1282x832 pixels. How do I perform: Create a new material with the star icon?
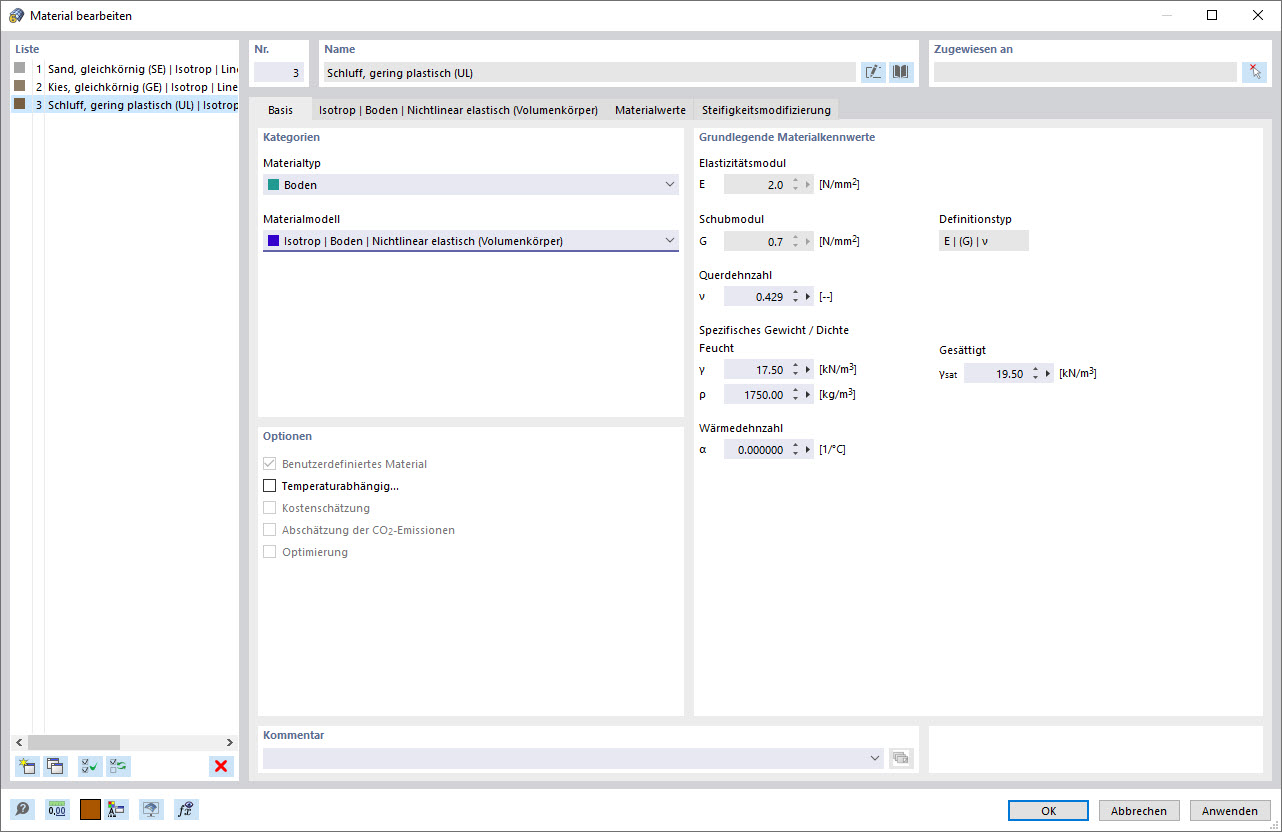tap(27, 766)
